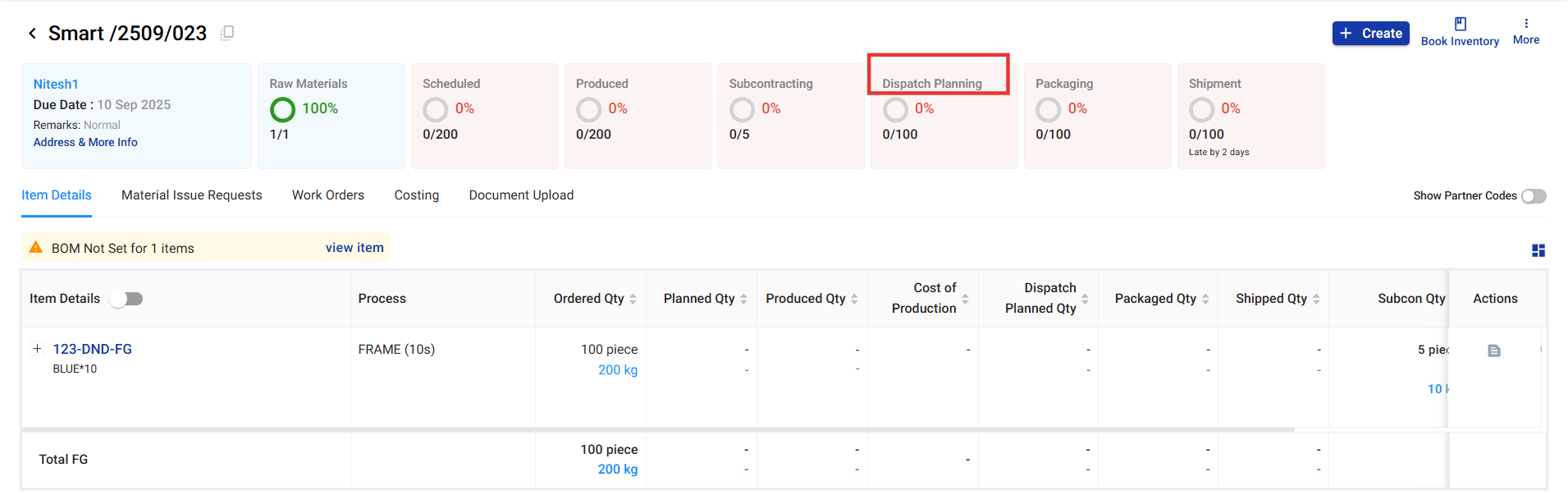Sort by Planned Qty column
Image resolution: width=1568 pixels, height=495 pixels.
[743, 299]
